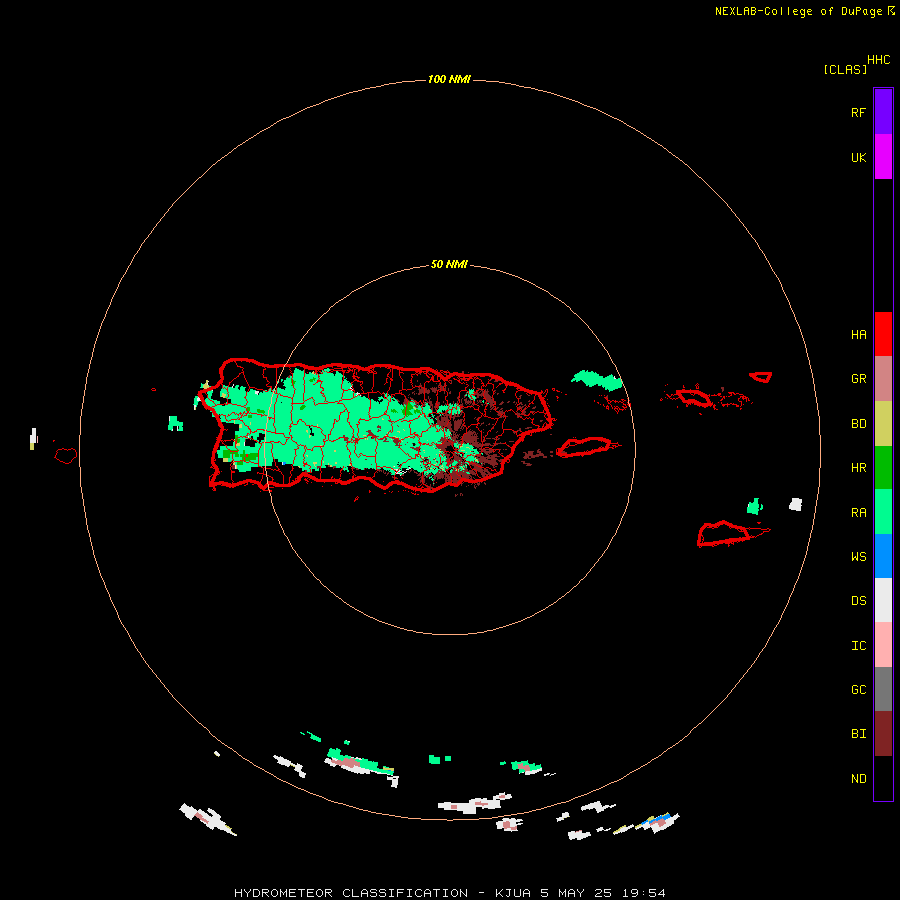Click the HA red legend swatch
900x900 pixels.
coord(883,334)
